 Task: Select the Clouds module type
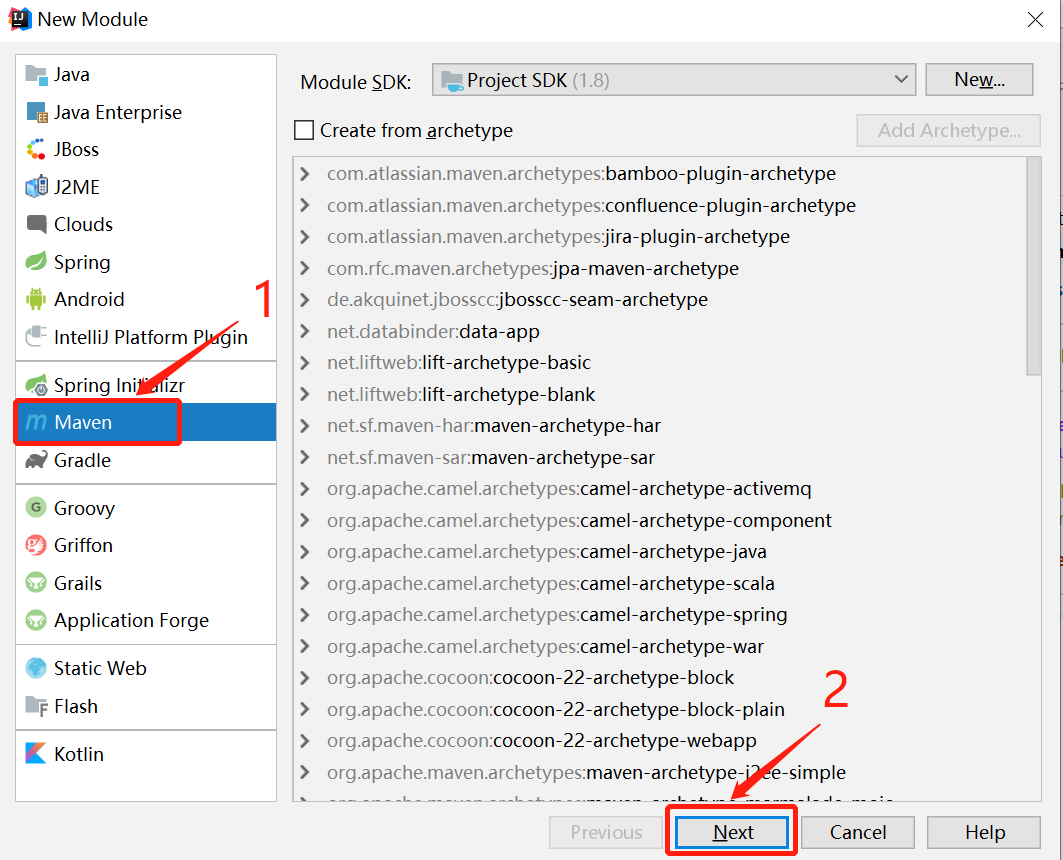pyautogui.click(x=146, y=224)
